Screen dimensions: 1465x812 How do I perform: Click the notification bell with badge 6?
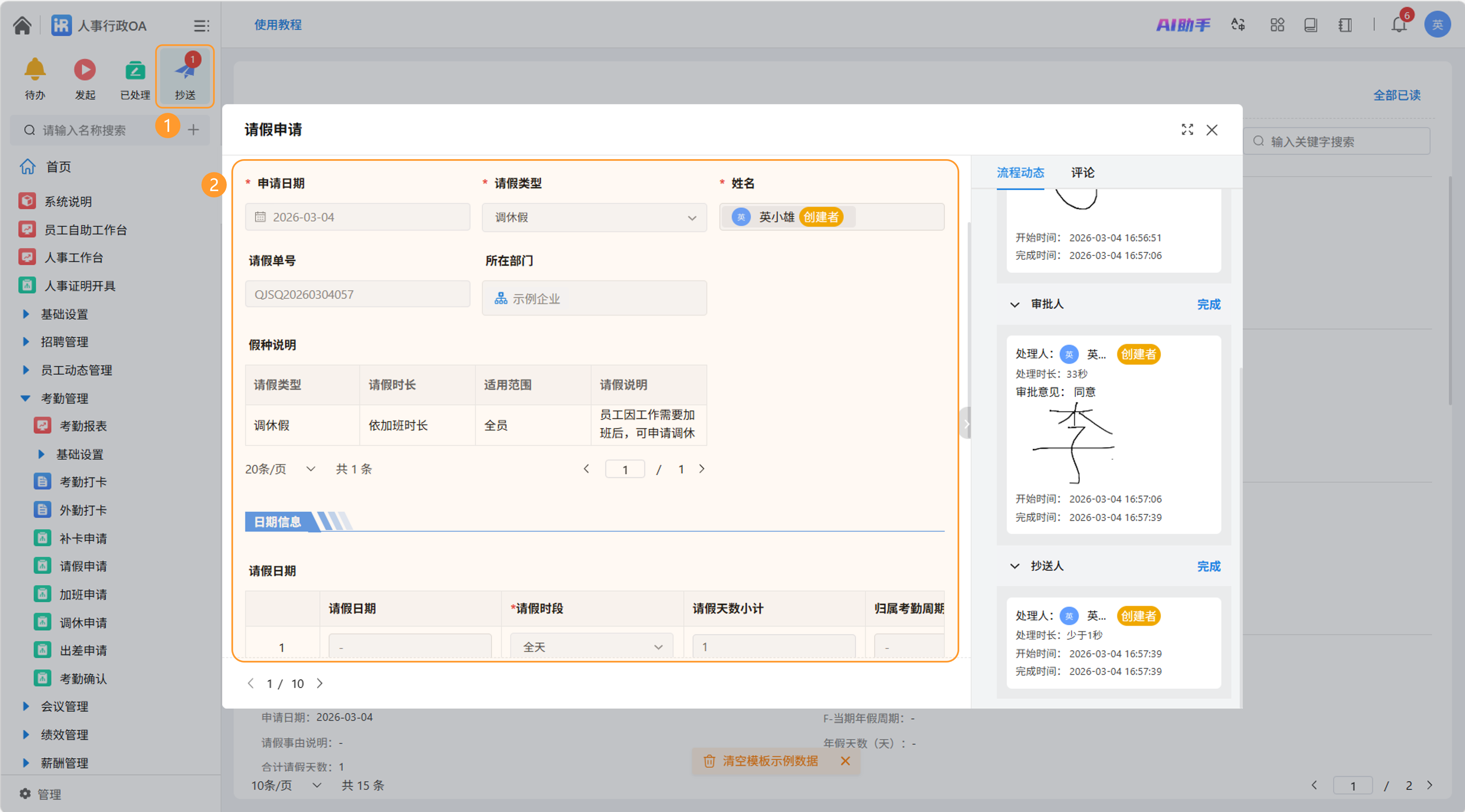coord(1398,25)
